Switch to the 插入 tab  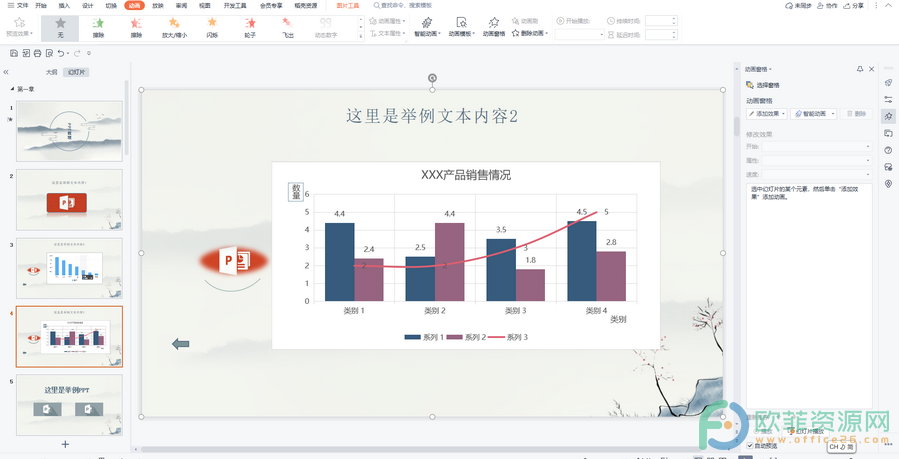pos(64,5)
